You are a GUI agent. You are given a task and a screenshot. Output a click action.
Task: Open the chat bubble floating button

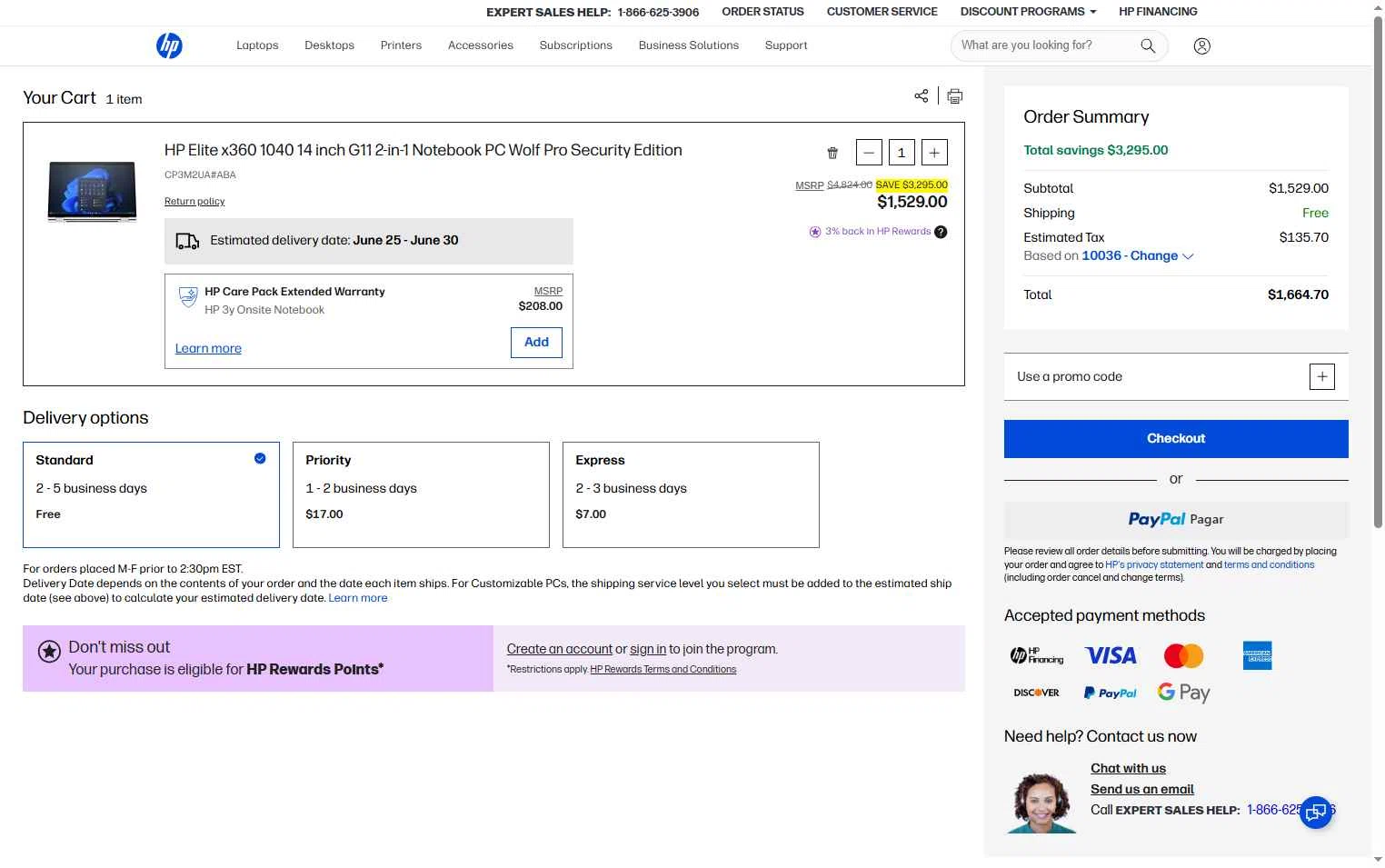pyautogui.click(x=1316, y=812)
